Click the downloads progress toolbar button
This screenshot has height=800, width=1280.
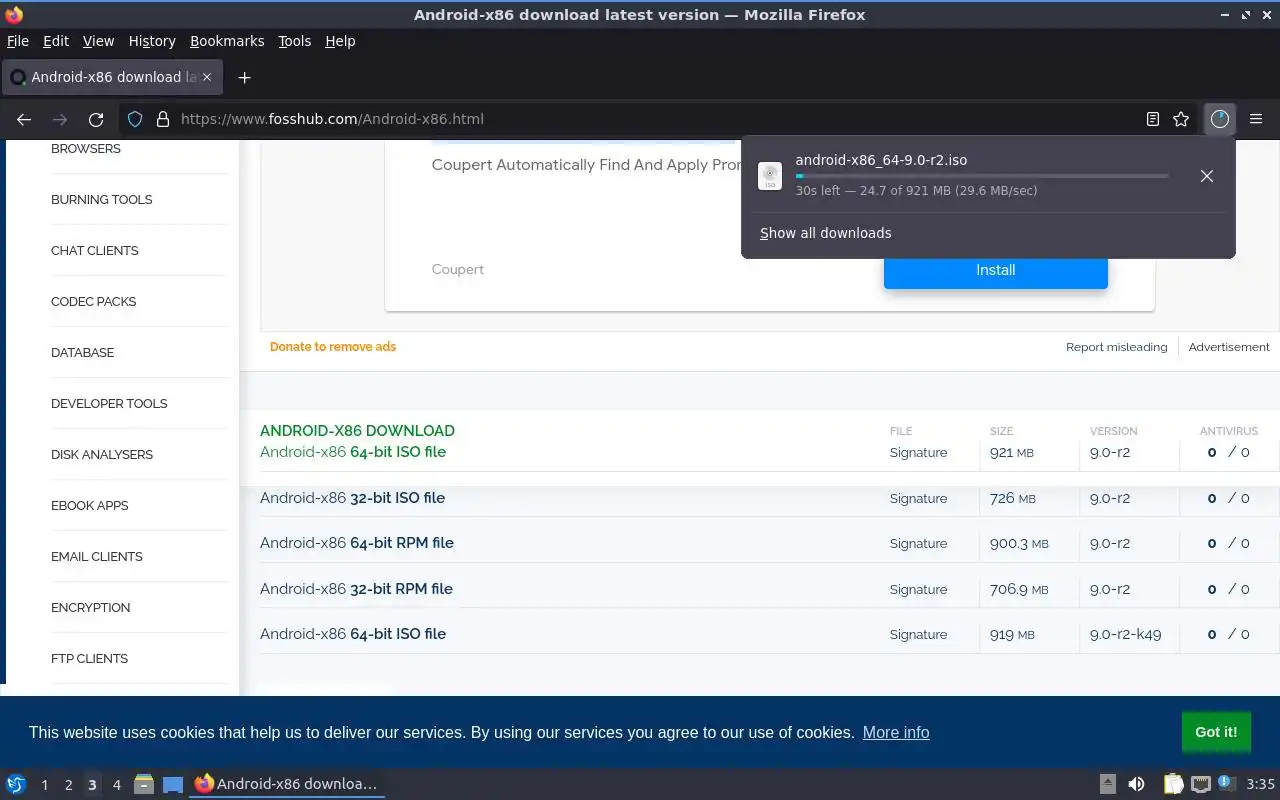point(1219,119)
